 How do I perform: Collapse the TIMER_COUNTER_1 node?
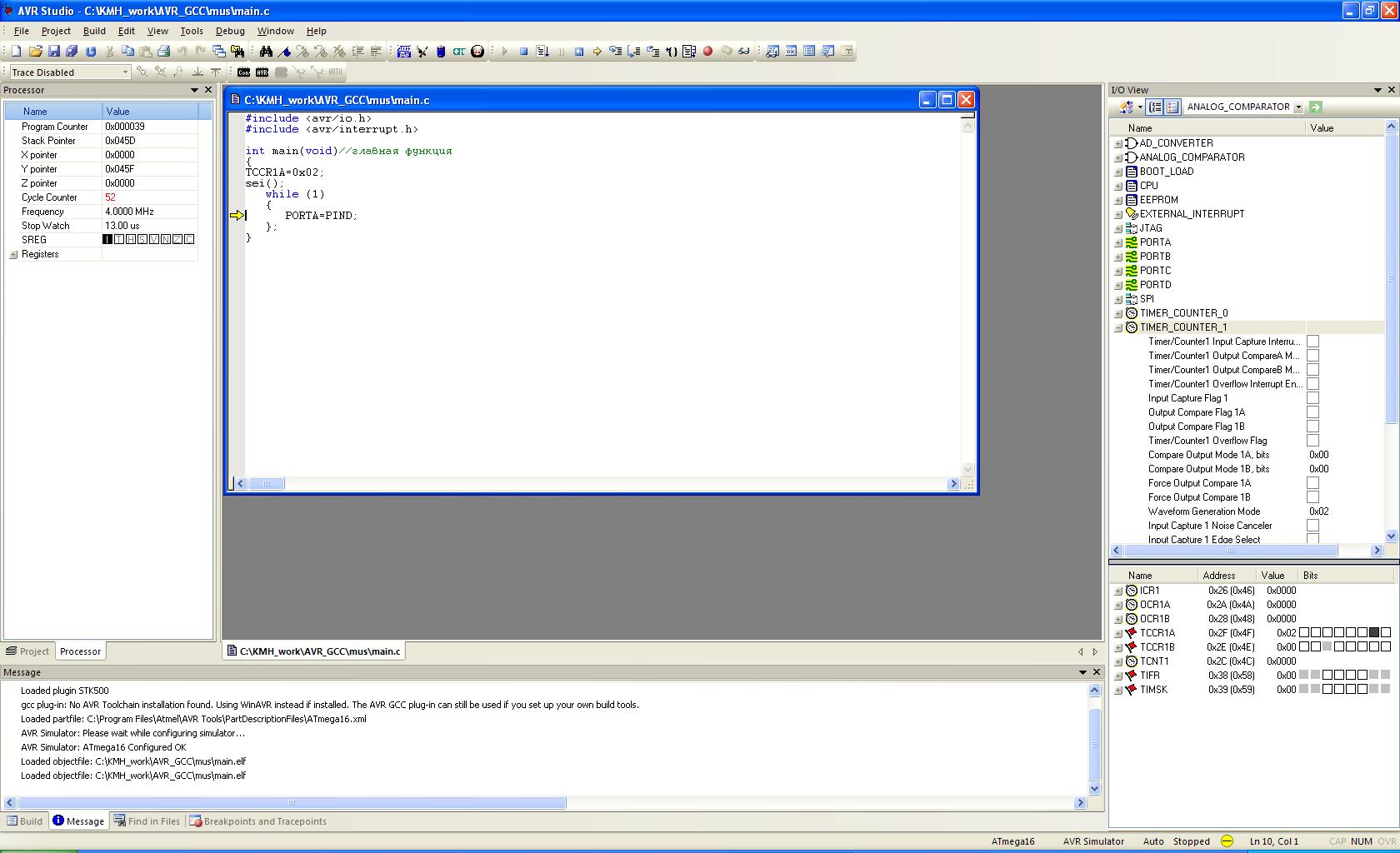point(1118,327)
